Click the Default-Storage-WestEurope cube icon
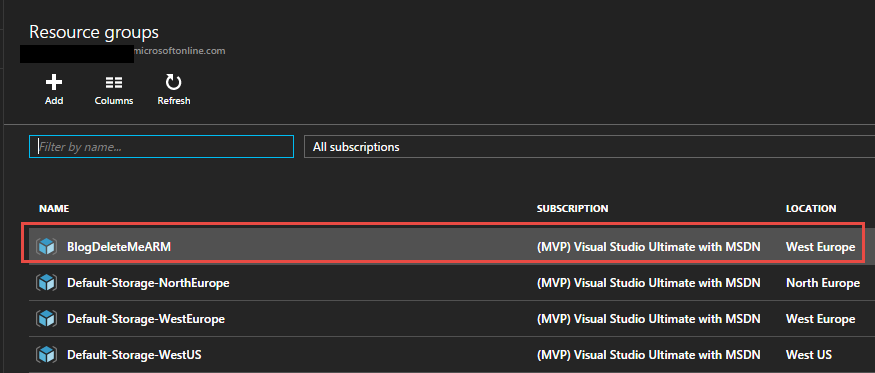The image size is (875, 373). 47,319
